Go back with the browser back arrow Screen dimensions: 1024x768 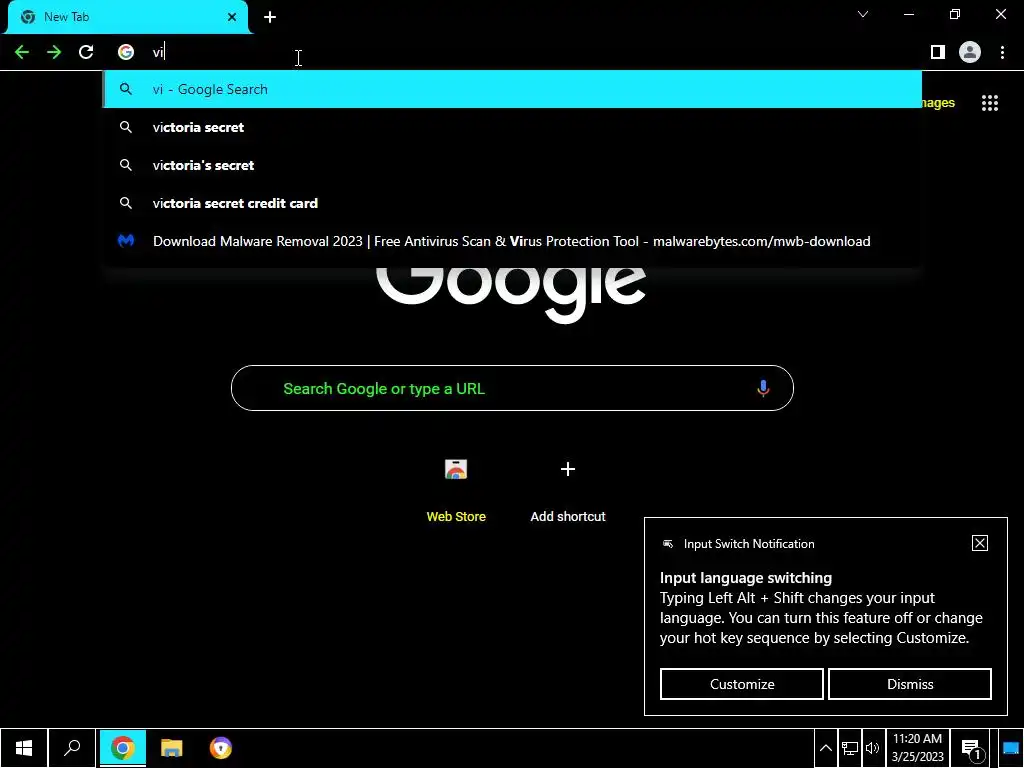click(x=22, y=52)
